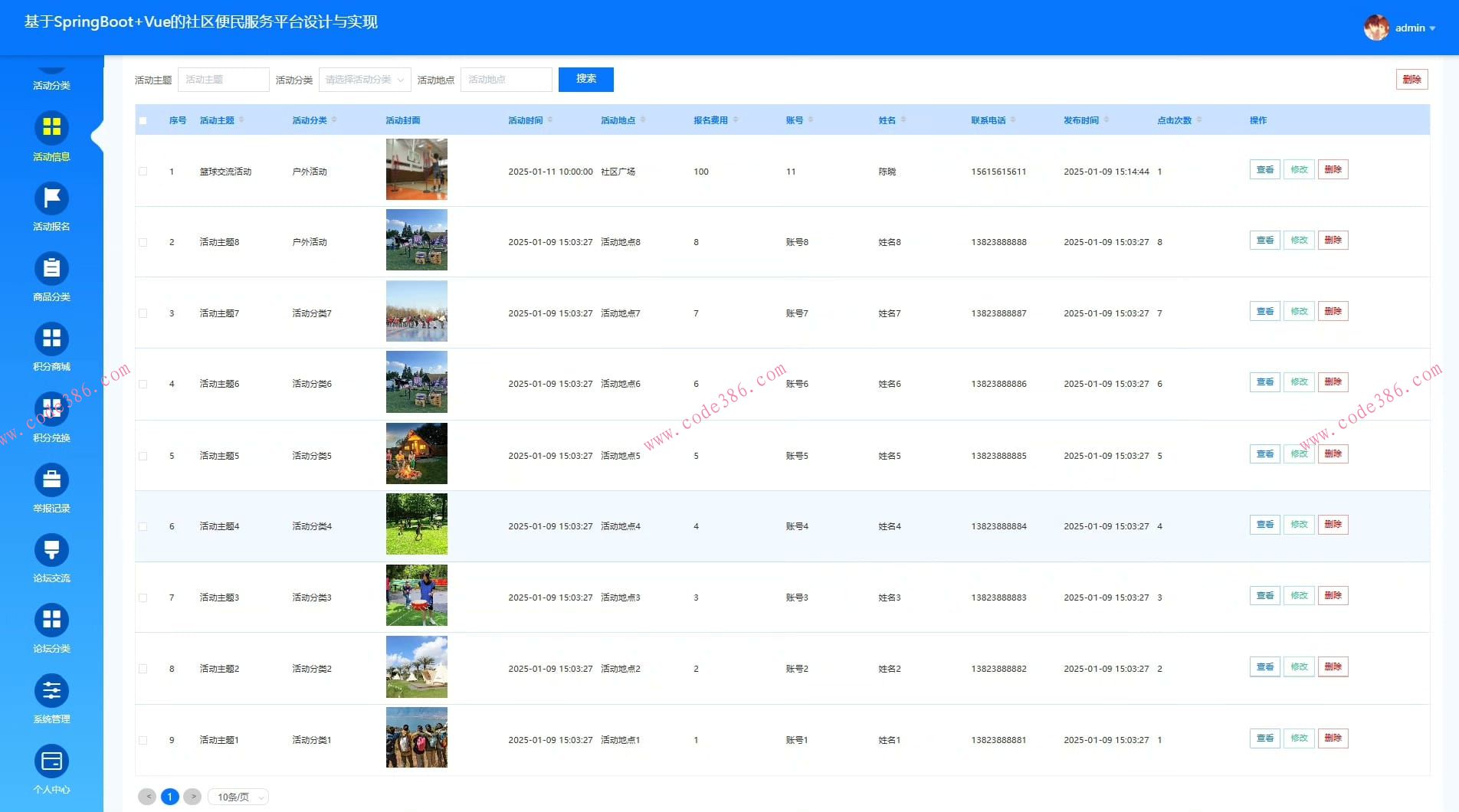Click 修改 for the 活动主题8 row
The width and height of the screenshot is (1459, 812).
coord(1299,241)
